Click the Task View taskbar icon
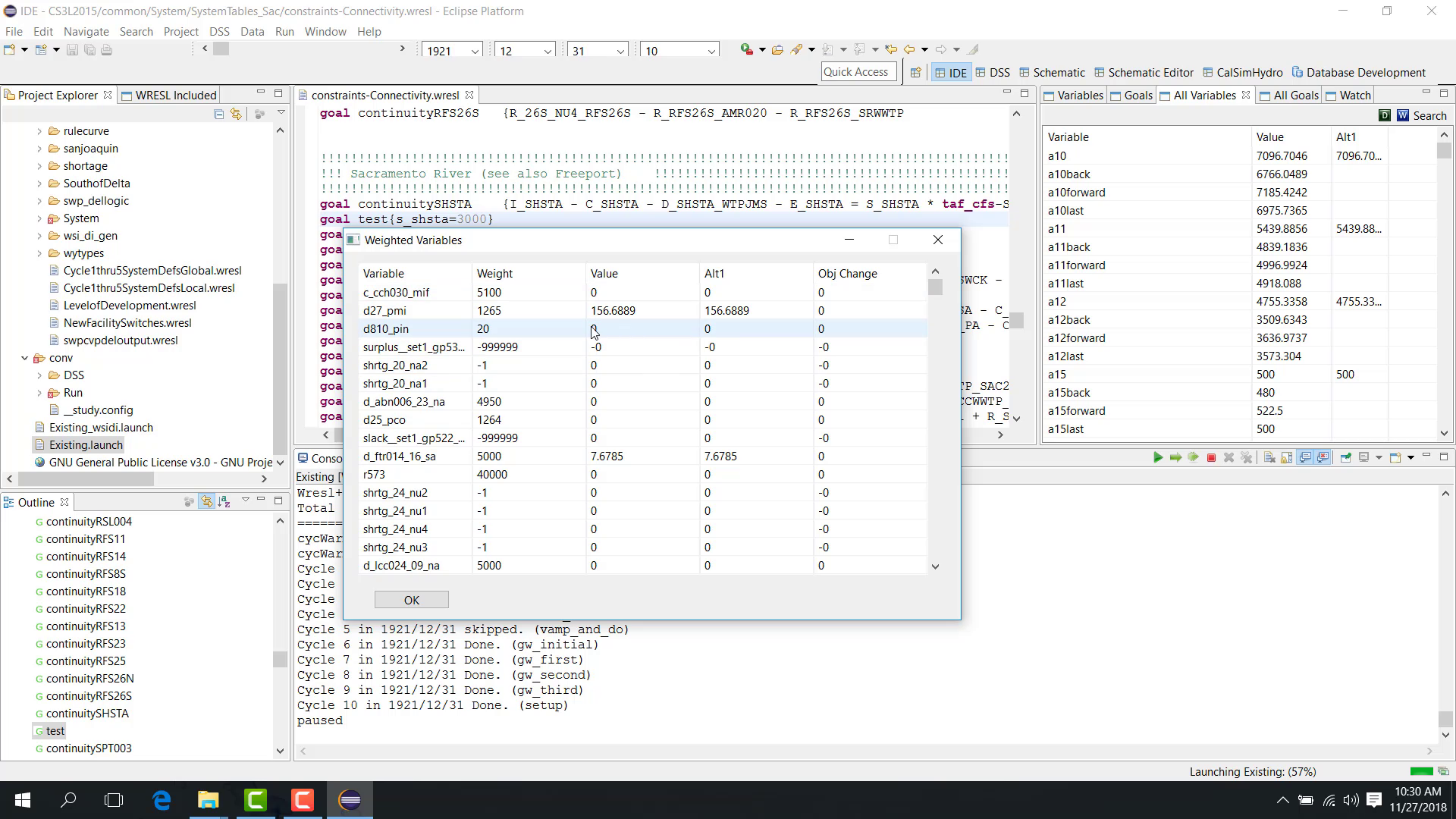The image size is (1456, 819). click(114, 800)
